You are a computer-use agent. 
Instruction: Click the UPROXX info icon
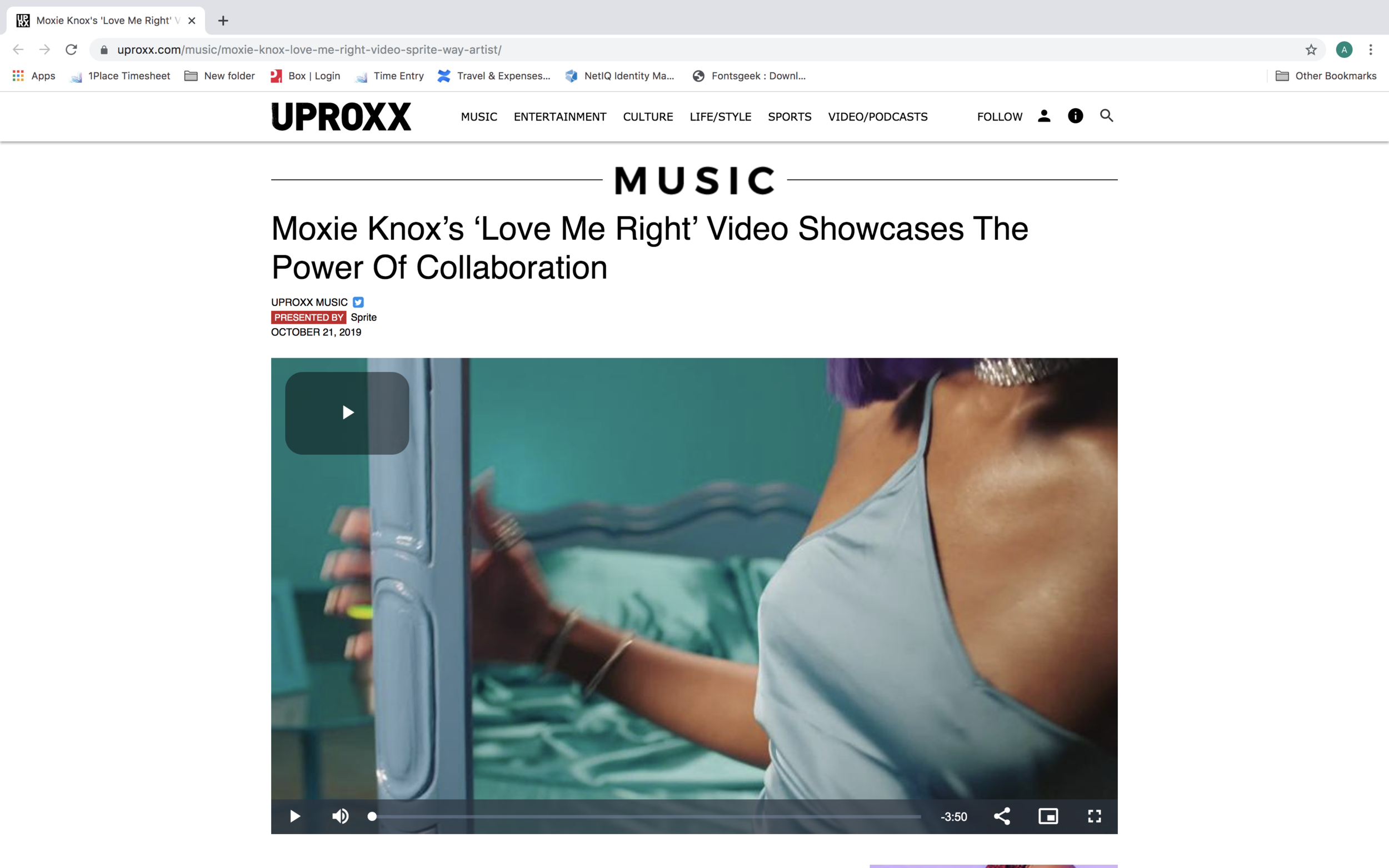coord(1075,116)
